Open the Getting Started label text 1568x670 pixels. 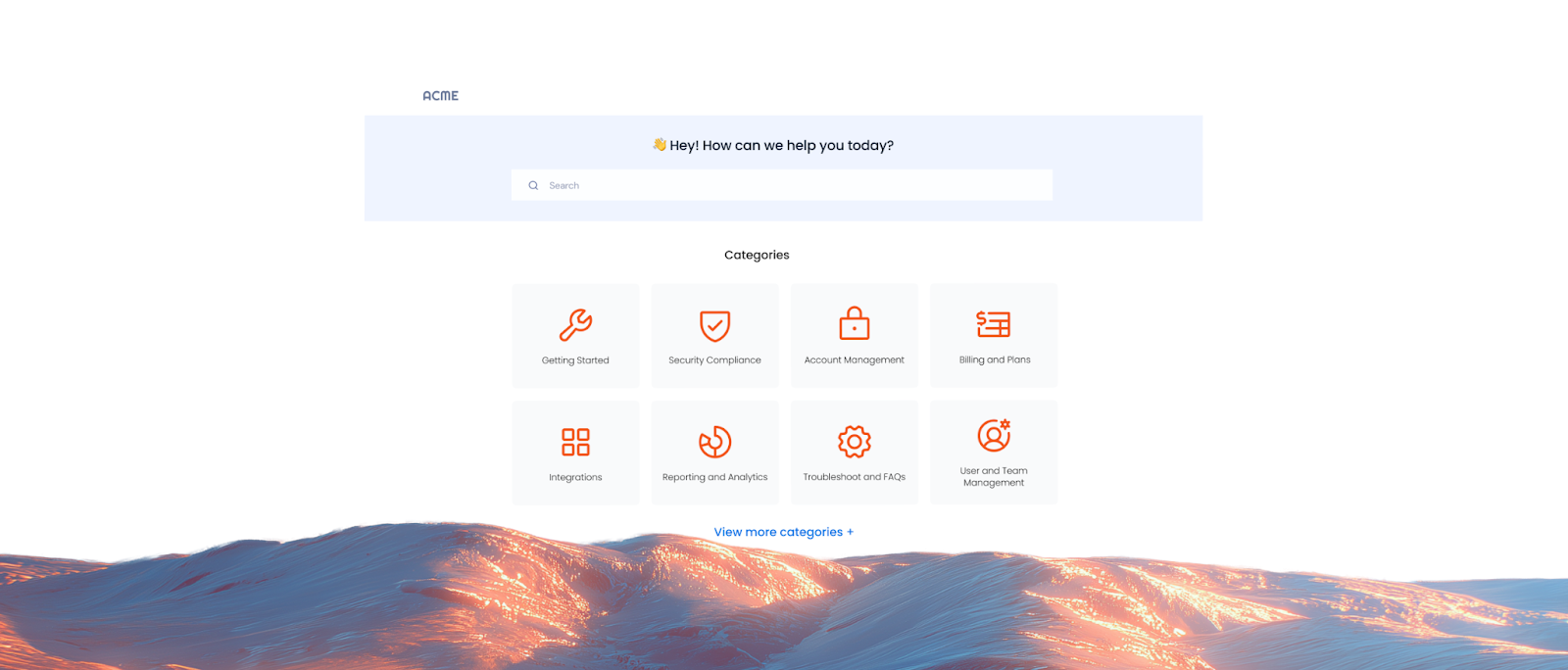575,360
